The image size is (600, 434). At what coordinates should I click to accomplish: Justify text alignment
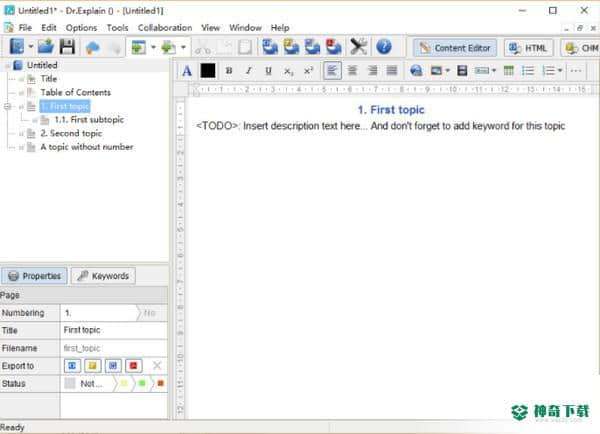[392, 70]
